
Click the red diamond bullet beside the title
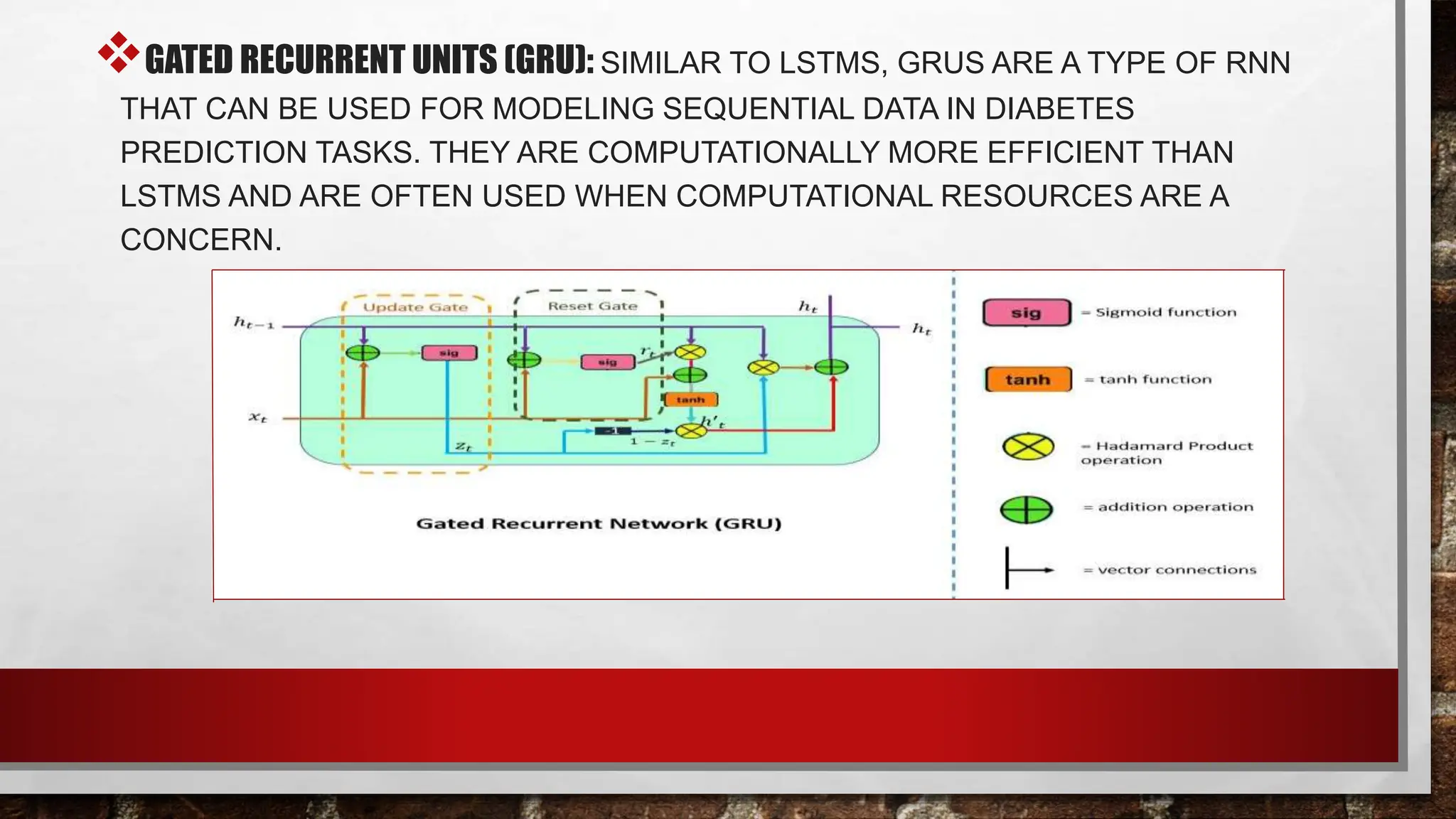(118, 52)
